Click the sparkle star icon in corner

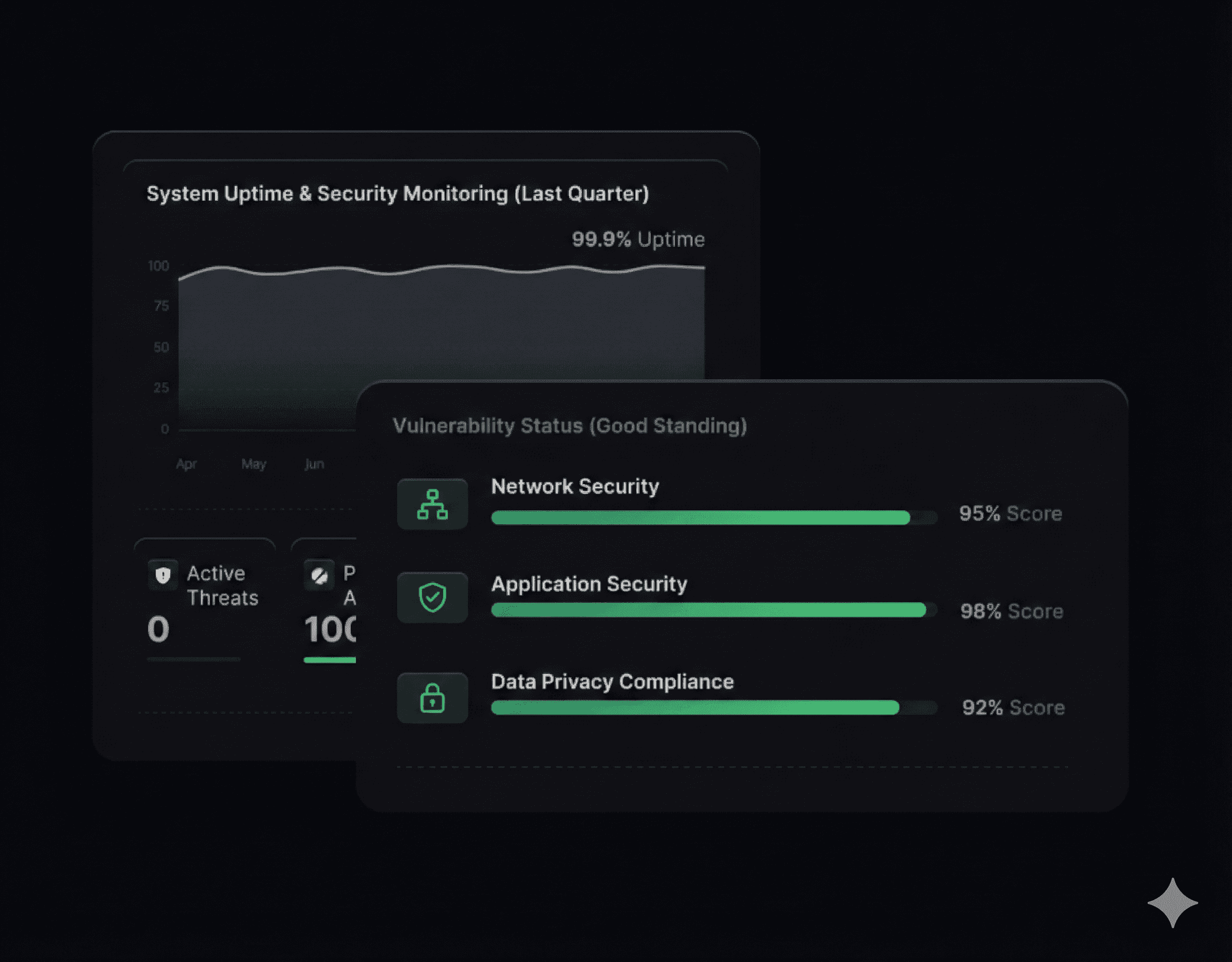1172,902
